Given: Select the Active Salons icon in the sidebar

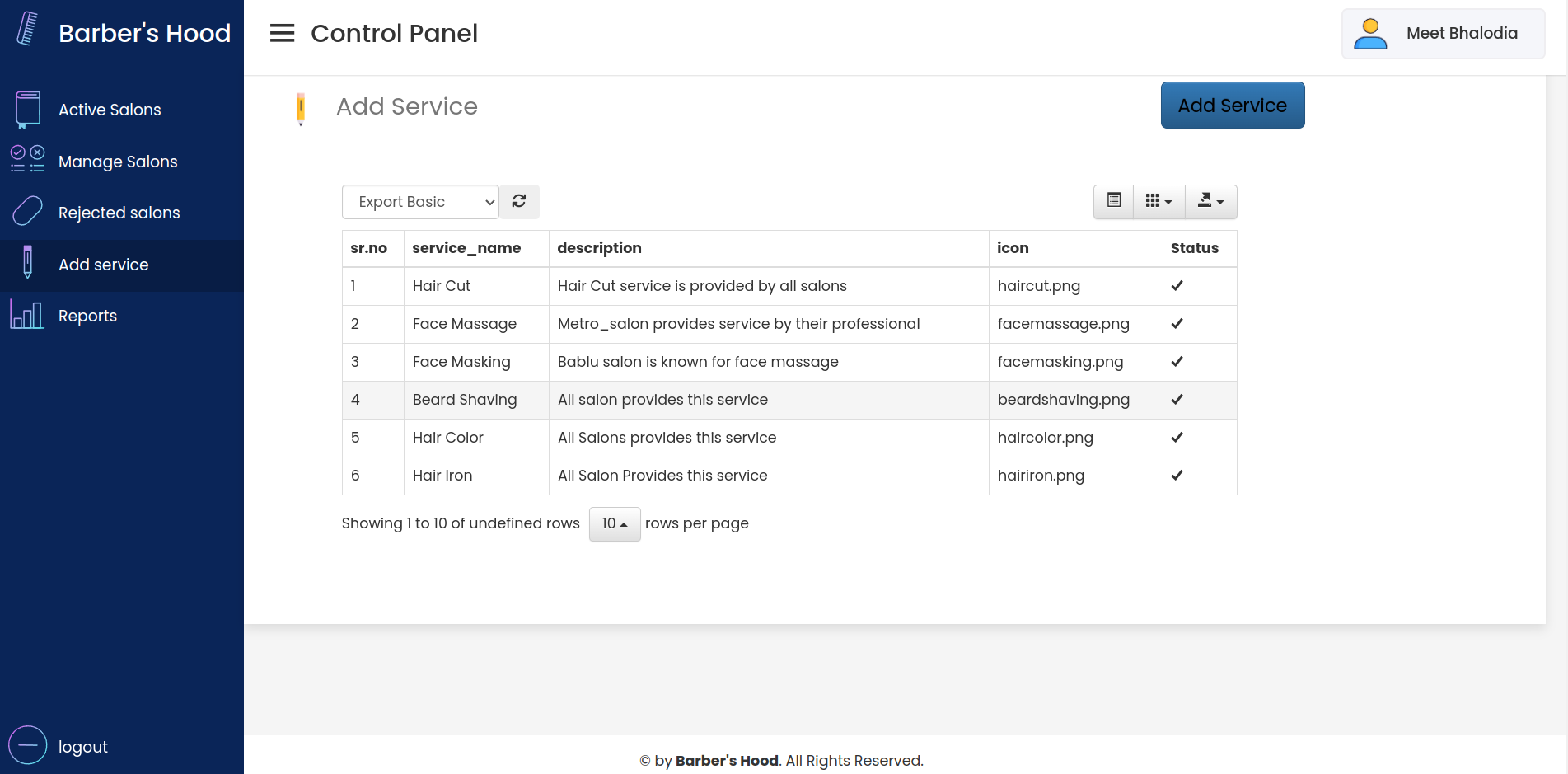Looking at the screenshot, I should click(27, 108).
